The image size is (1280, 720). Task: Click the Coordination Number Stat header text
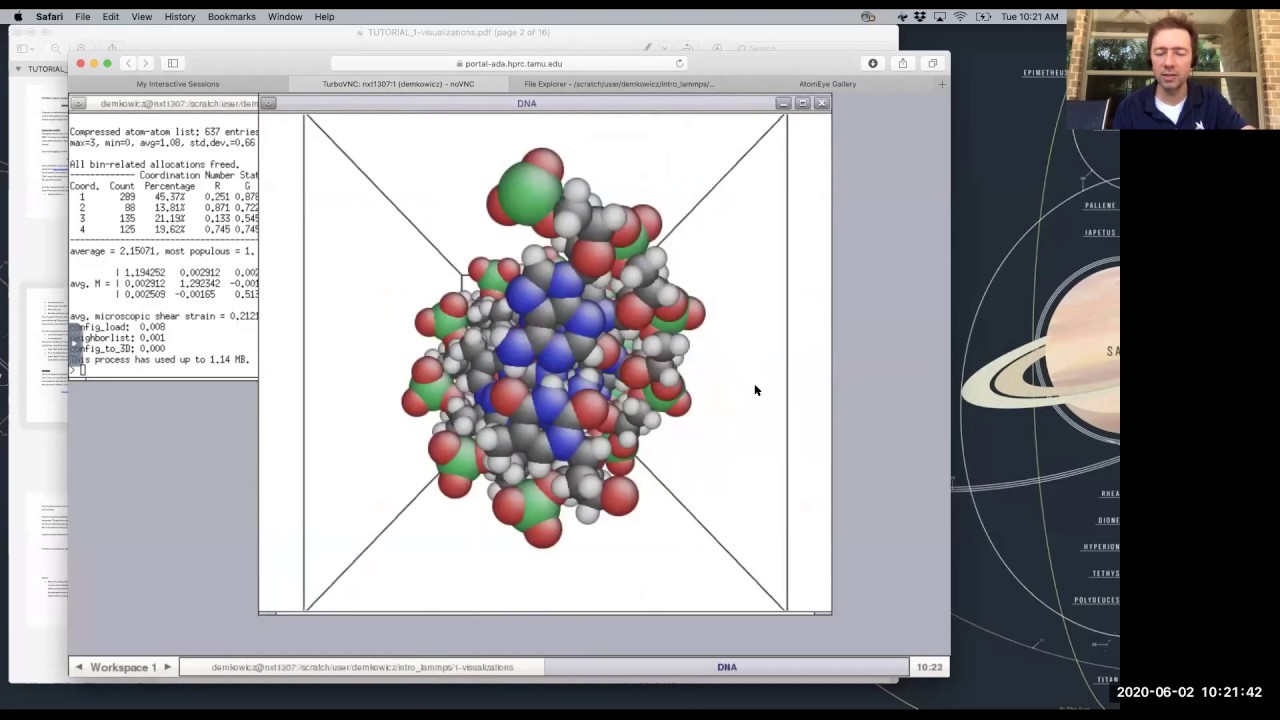(x=198, y=175)
